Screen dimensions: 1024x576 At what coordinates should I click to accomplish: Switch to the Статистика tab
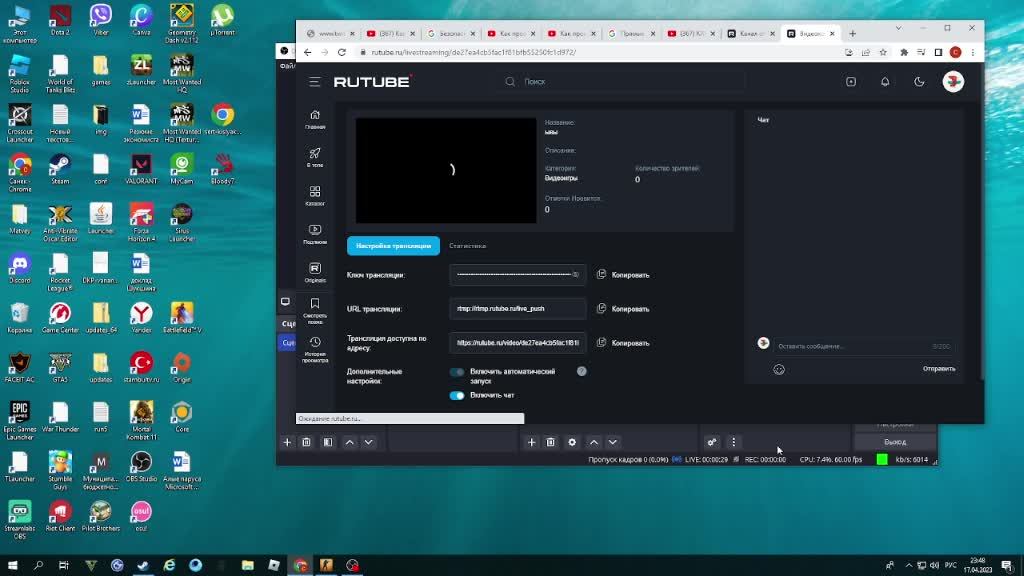click(x=468, y=246)
